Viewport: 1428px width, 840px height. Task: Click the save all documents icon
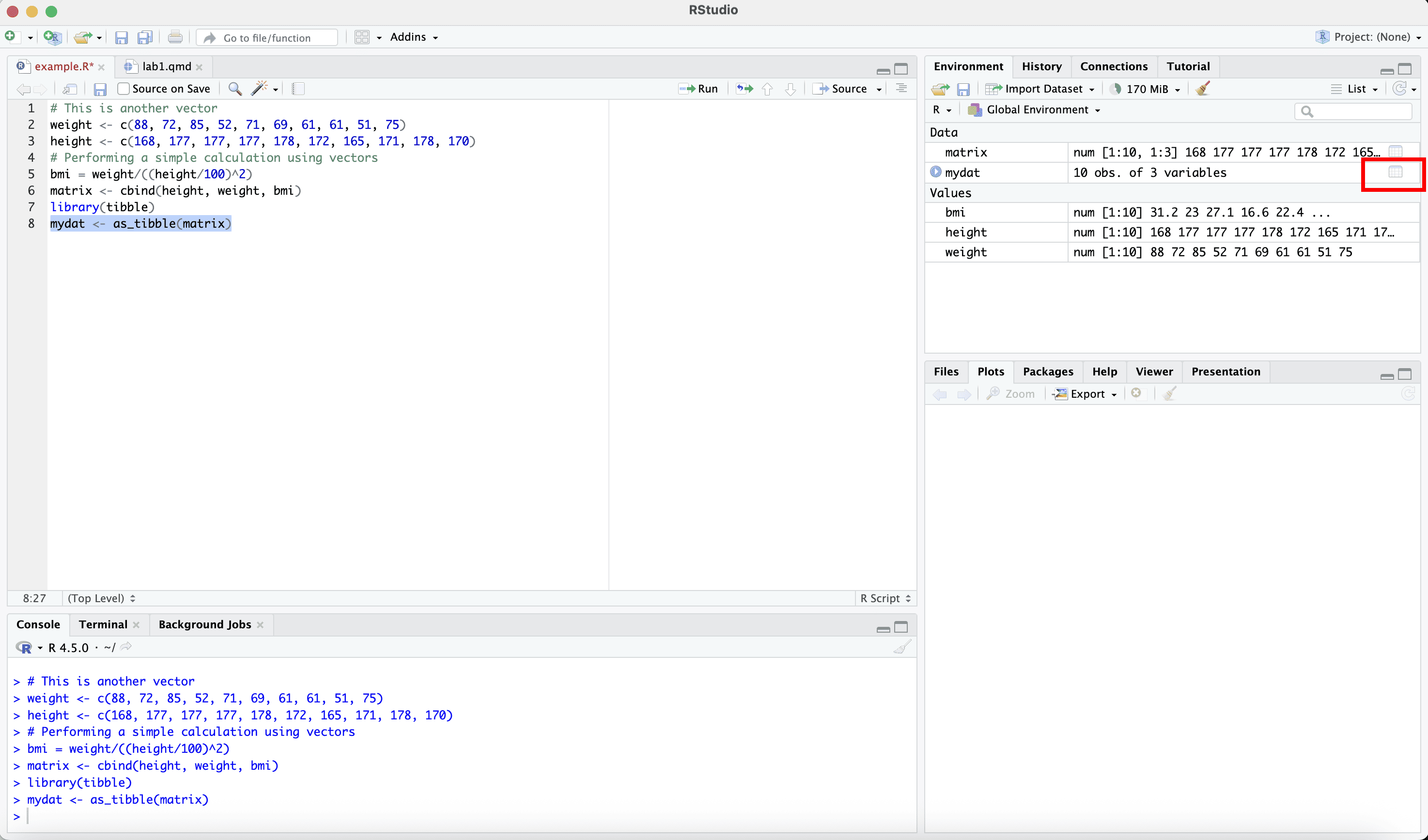click(x=145, y=38)
